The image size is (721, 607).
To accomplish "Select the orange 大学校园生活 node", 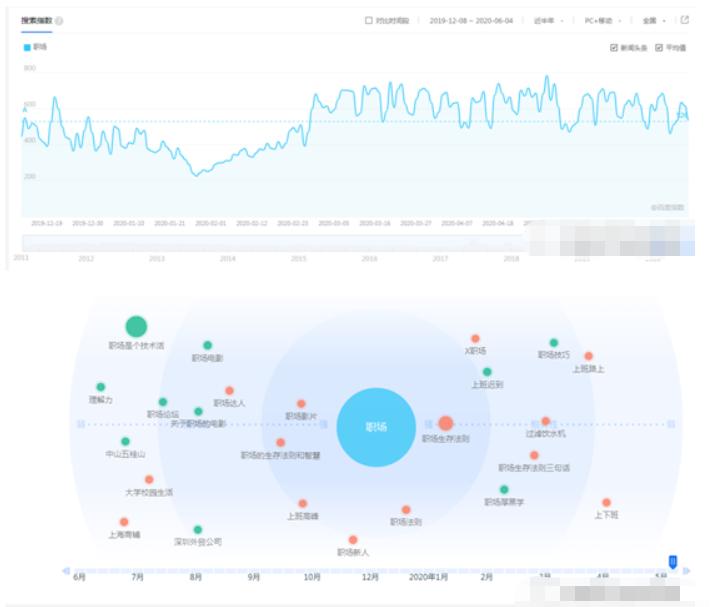I will (x=149, y=480).
